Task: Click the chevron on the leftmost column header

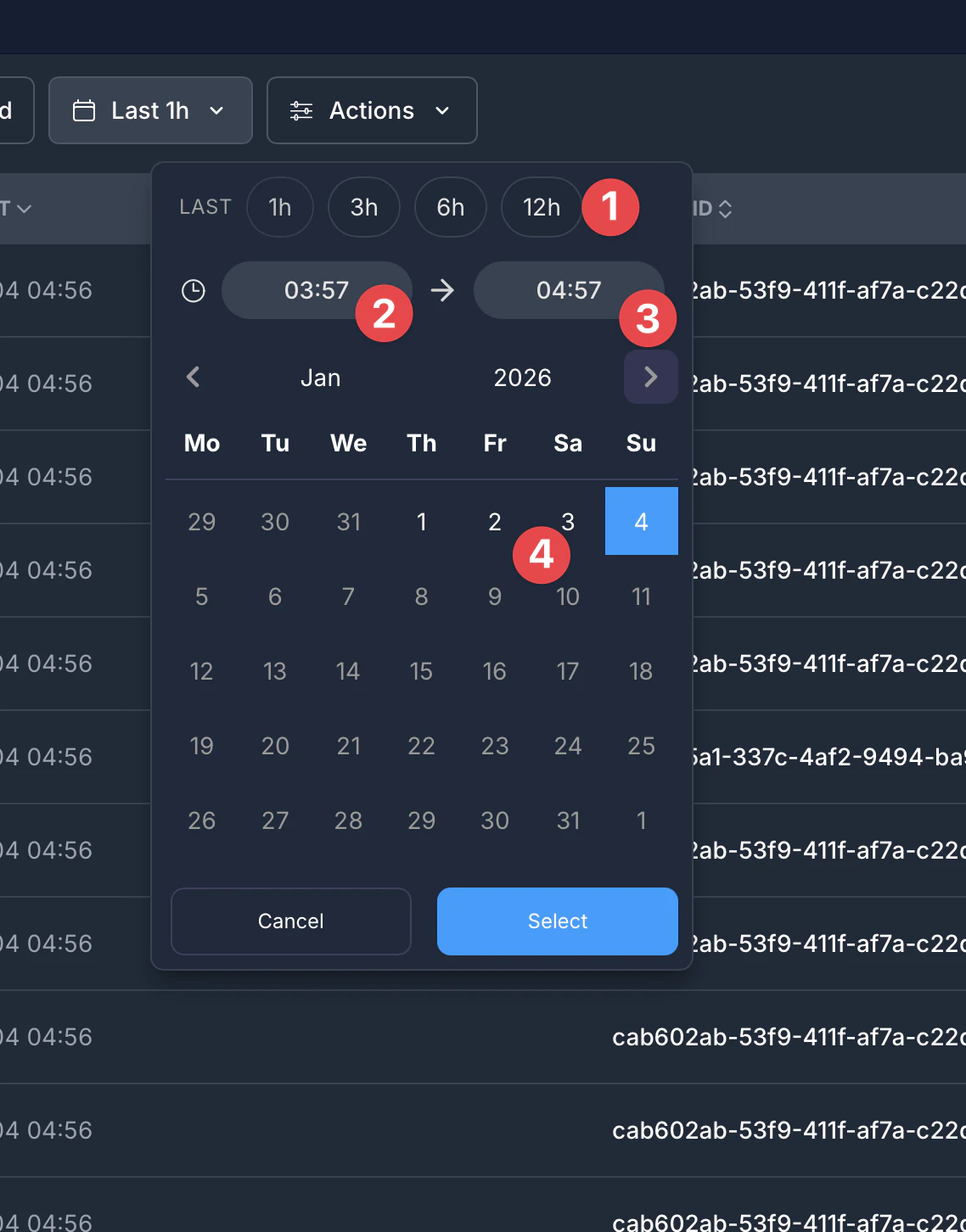Action: (25, 209)
